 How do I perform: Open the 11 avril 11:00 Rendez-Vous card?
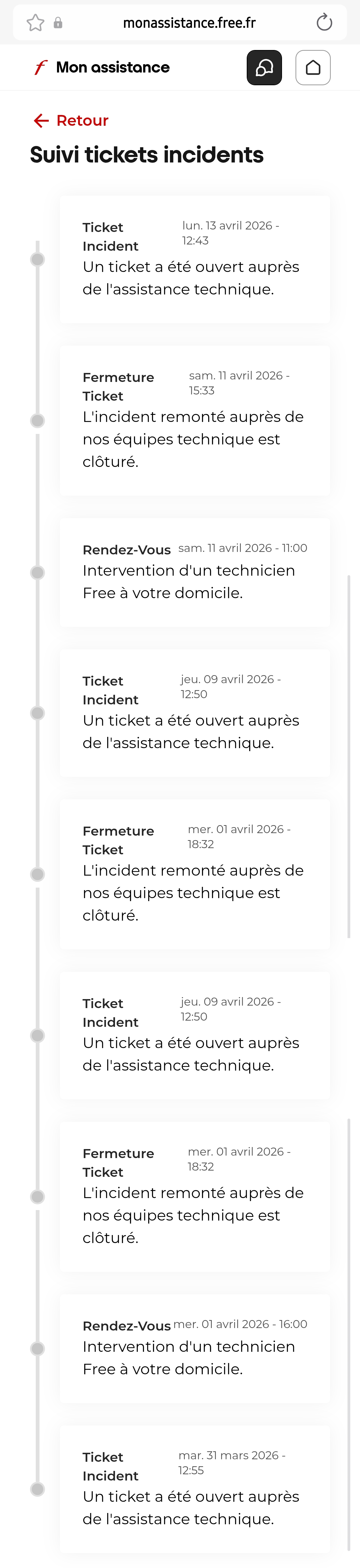pyautogui.click(x=195, y=573)
